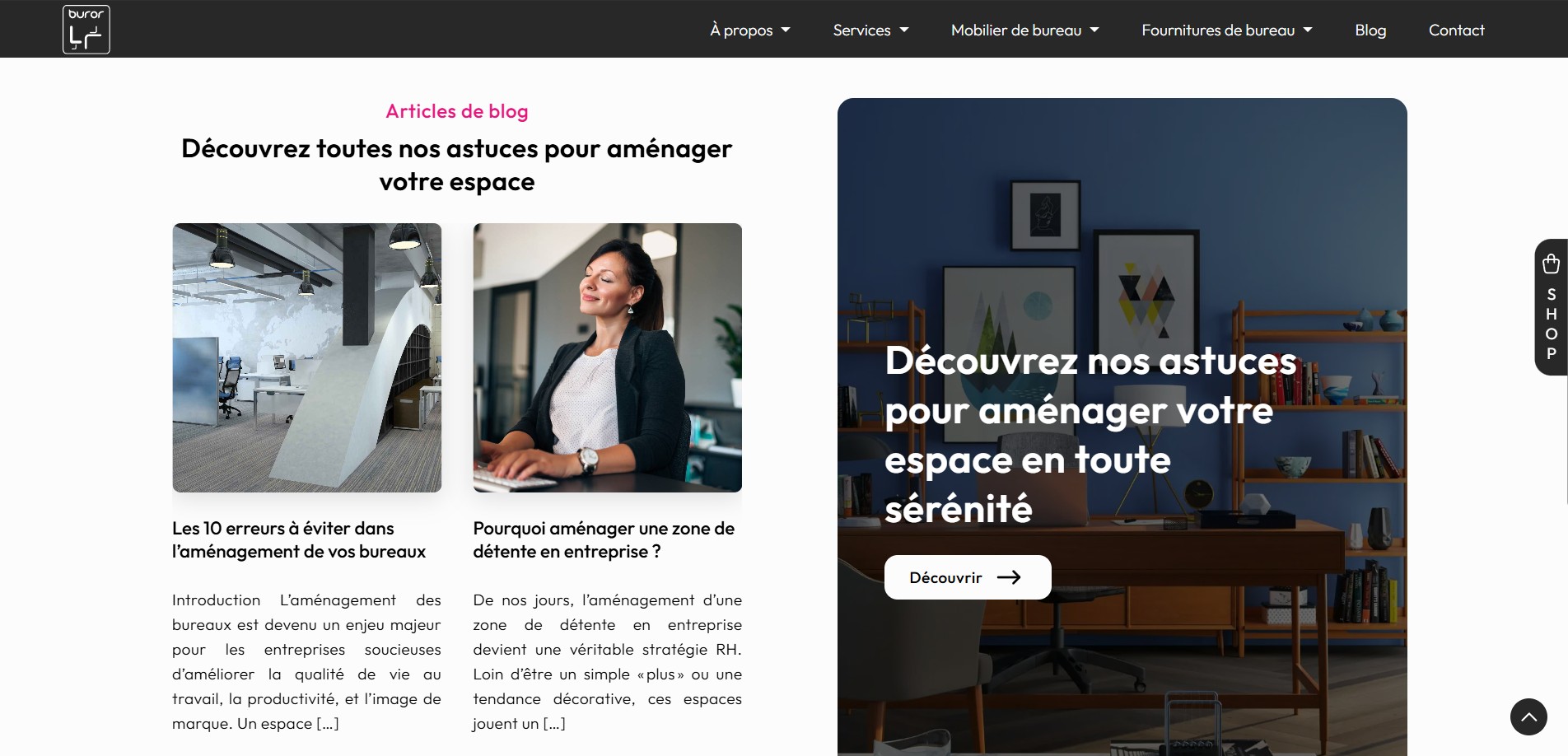Open the shopping bag Shop icon
This screenshot has width=1568, height=756.
pos(1551,264)
